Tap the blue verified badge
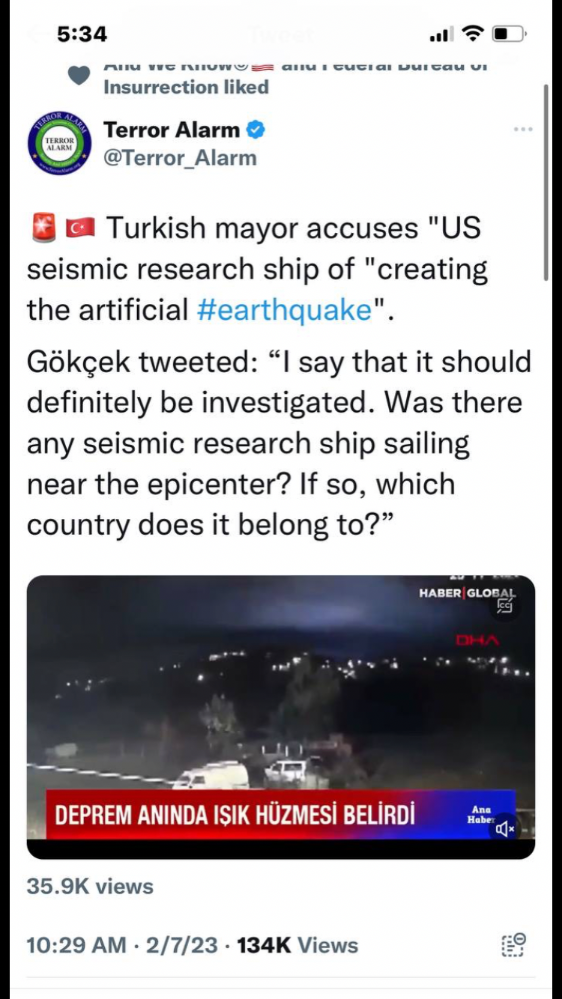562x999 pixels. click(x=256, y=130)
